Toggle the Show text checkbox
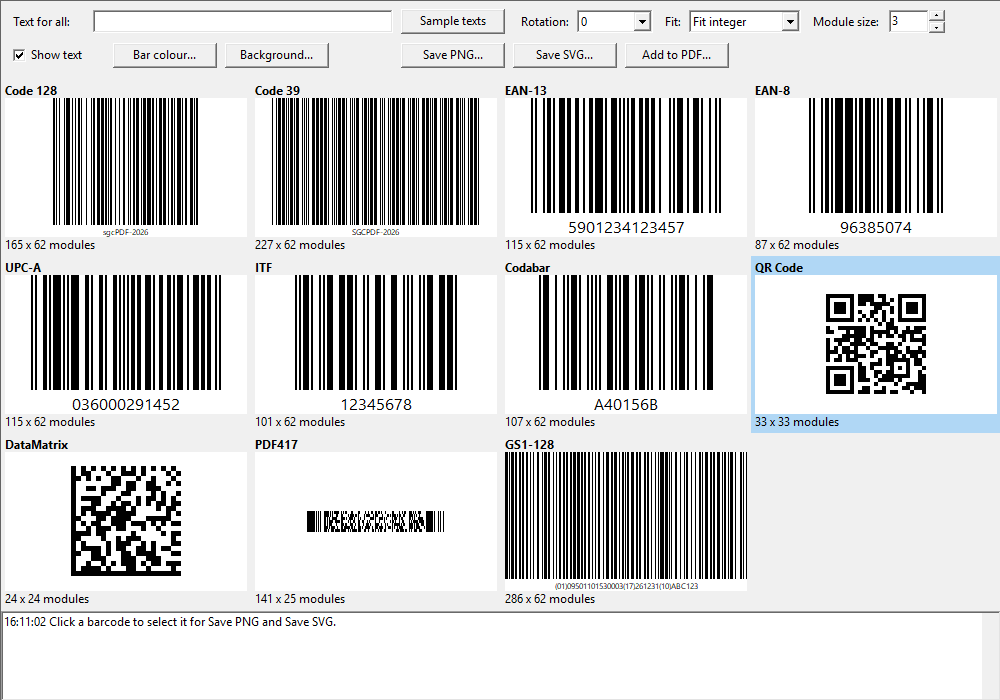The image size is (1000, 700). [19, 55]
